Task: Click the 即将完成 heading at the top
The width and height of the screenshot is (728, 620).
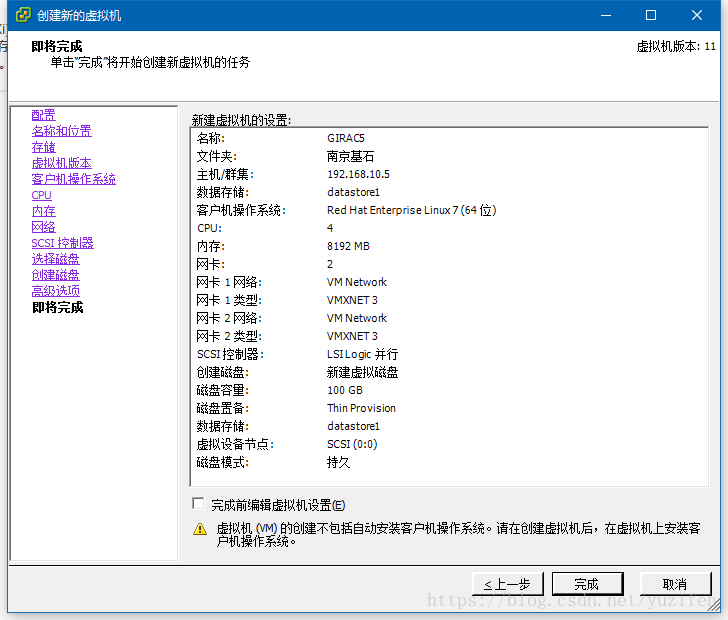Action: click(57, 46)
